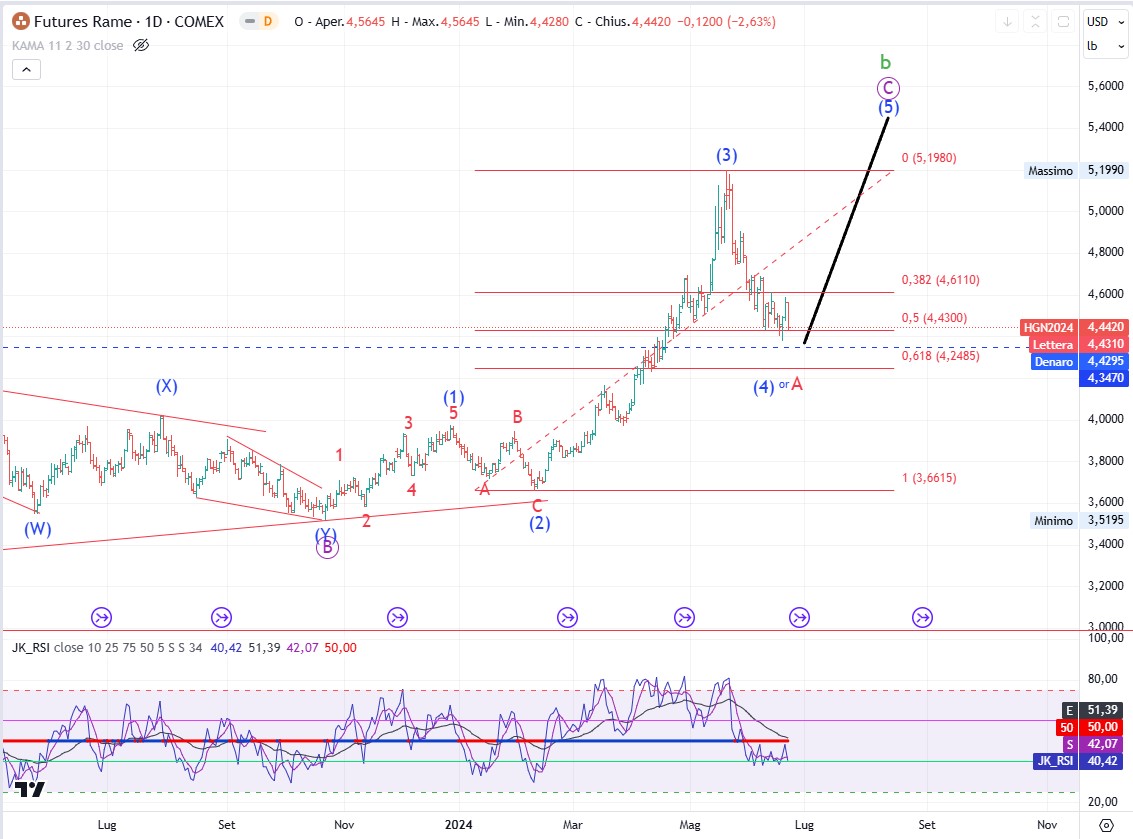The image size is (1133, 839).
Task: Open the lb unit dropdown
Action: click(x=1106, y=46)
